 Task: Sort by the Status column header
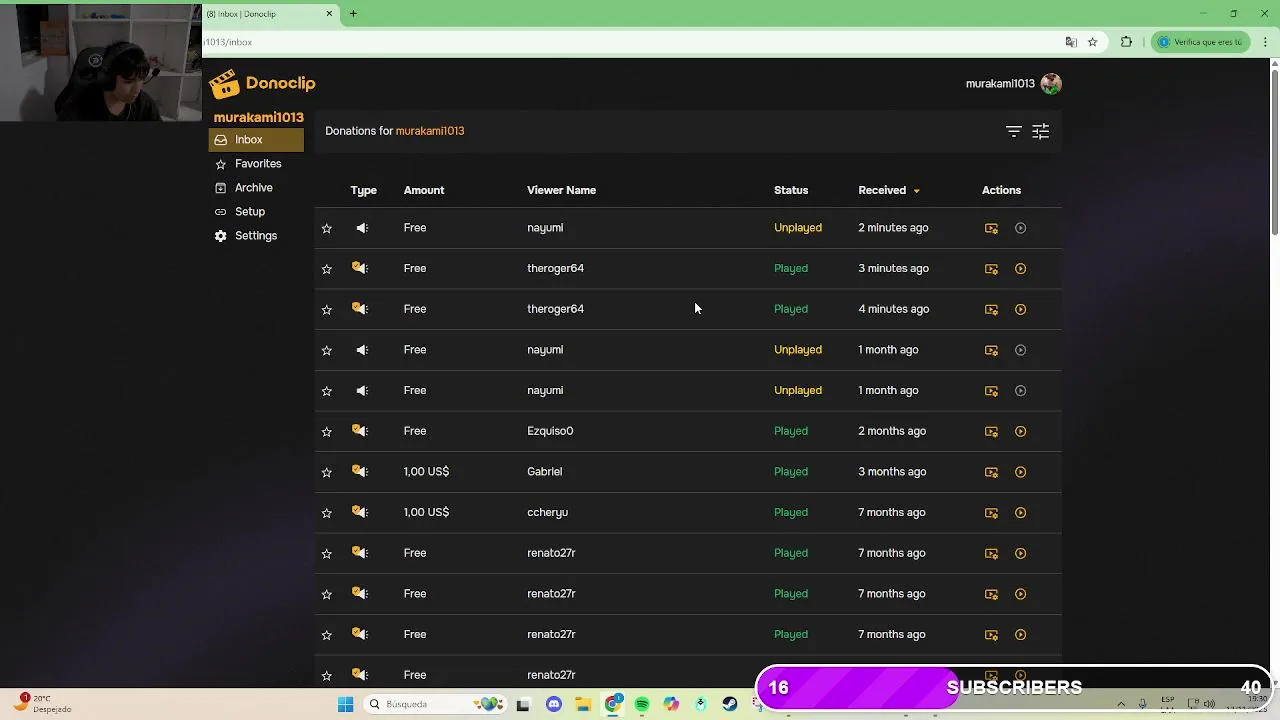coord(791,190)
